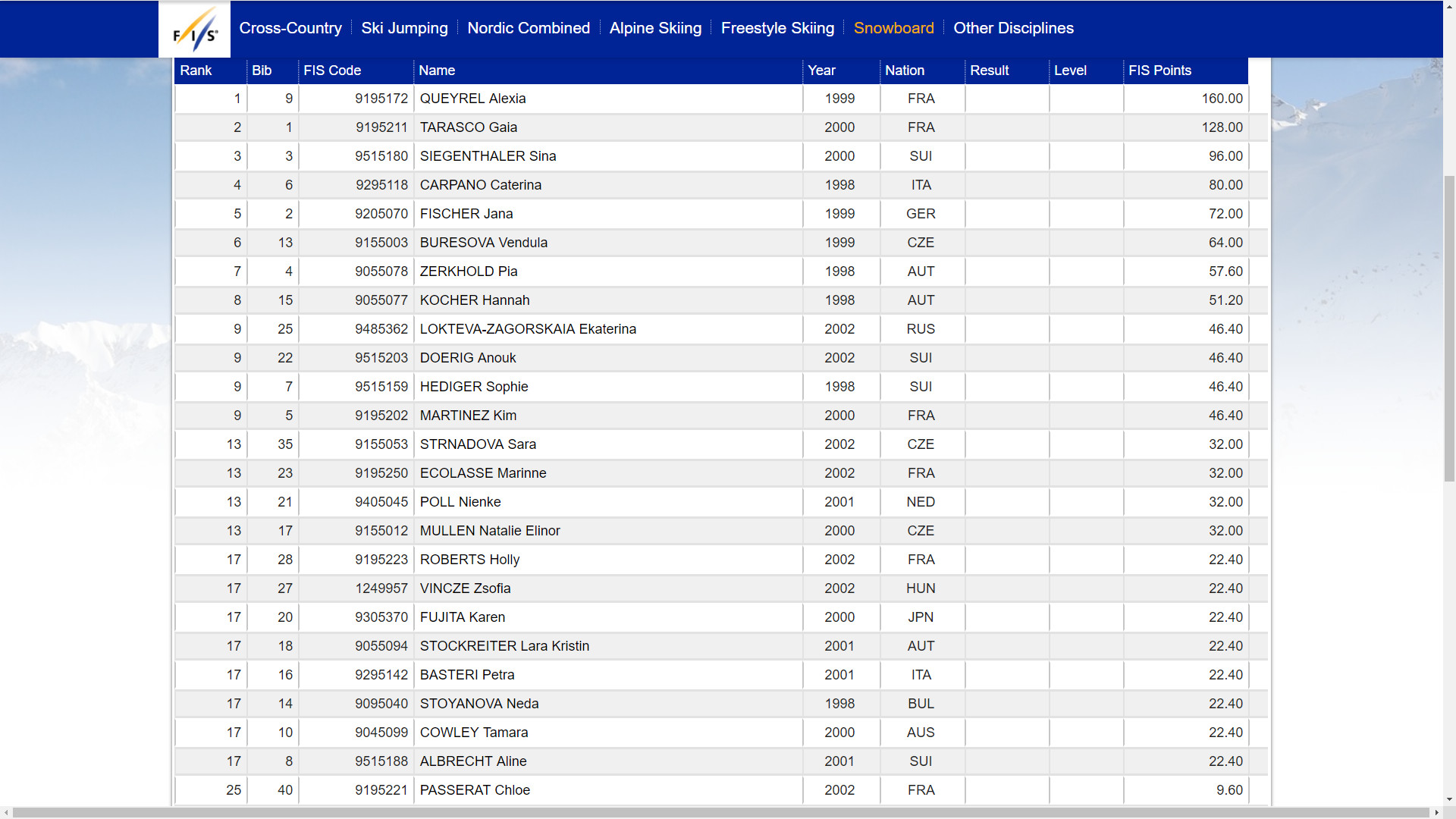Screen dimensions: 1456x819
Task: Select Freestyle Skiing in navigation
Action: (x=777, y=28)
